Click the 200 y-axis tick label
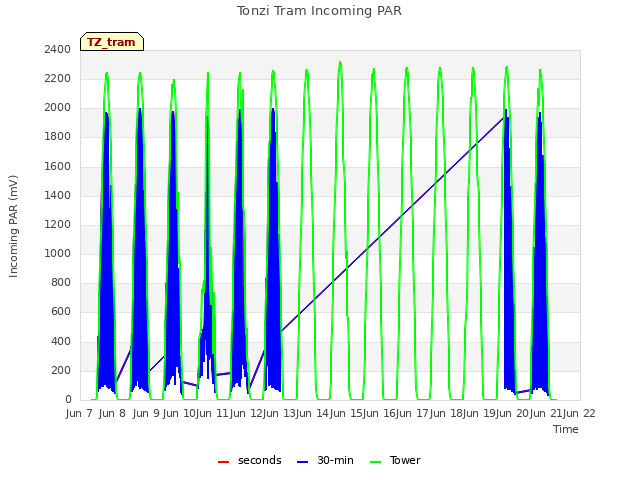The image size is (640, 480). 61,370
